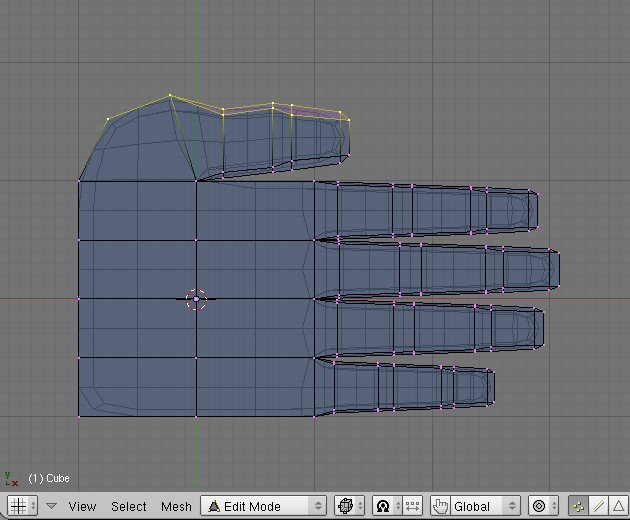
Task: Open the pivot point selector
Action: tap(387, 506)
